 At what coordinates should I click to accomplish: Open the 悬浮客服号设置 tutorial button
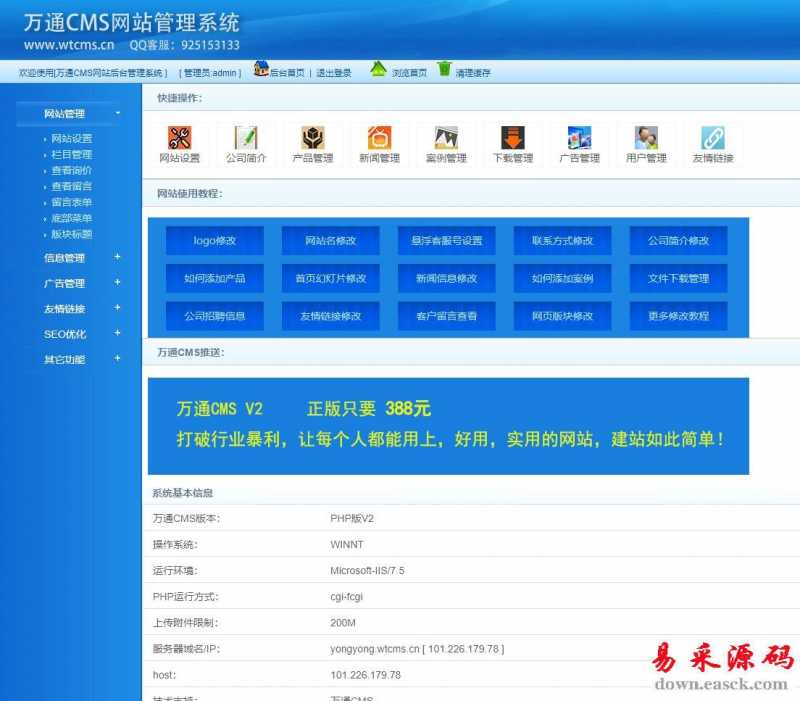(446, 240)
